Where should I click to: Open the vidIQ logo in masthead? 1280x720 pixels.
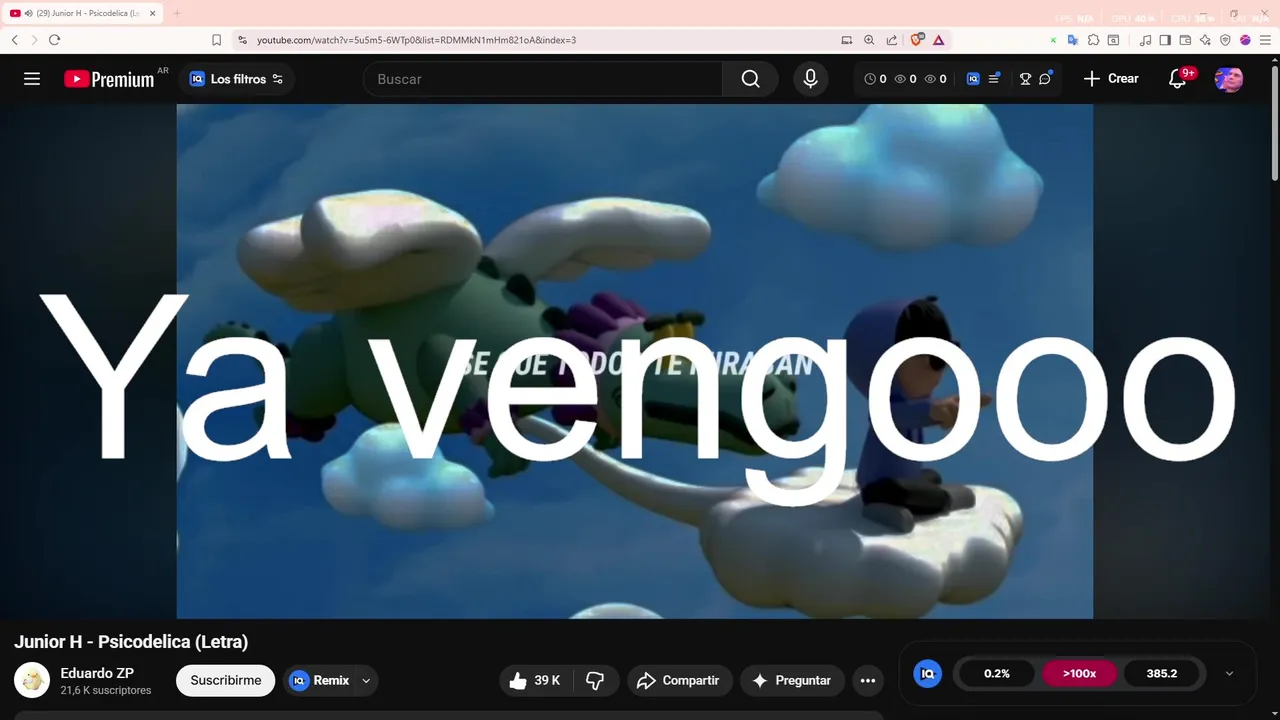(x=973, y=79)
